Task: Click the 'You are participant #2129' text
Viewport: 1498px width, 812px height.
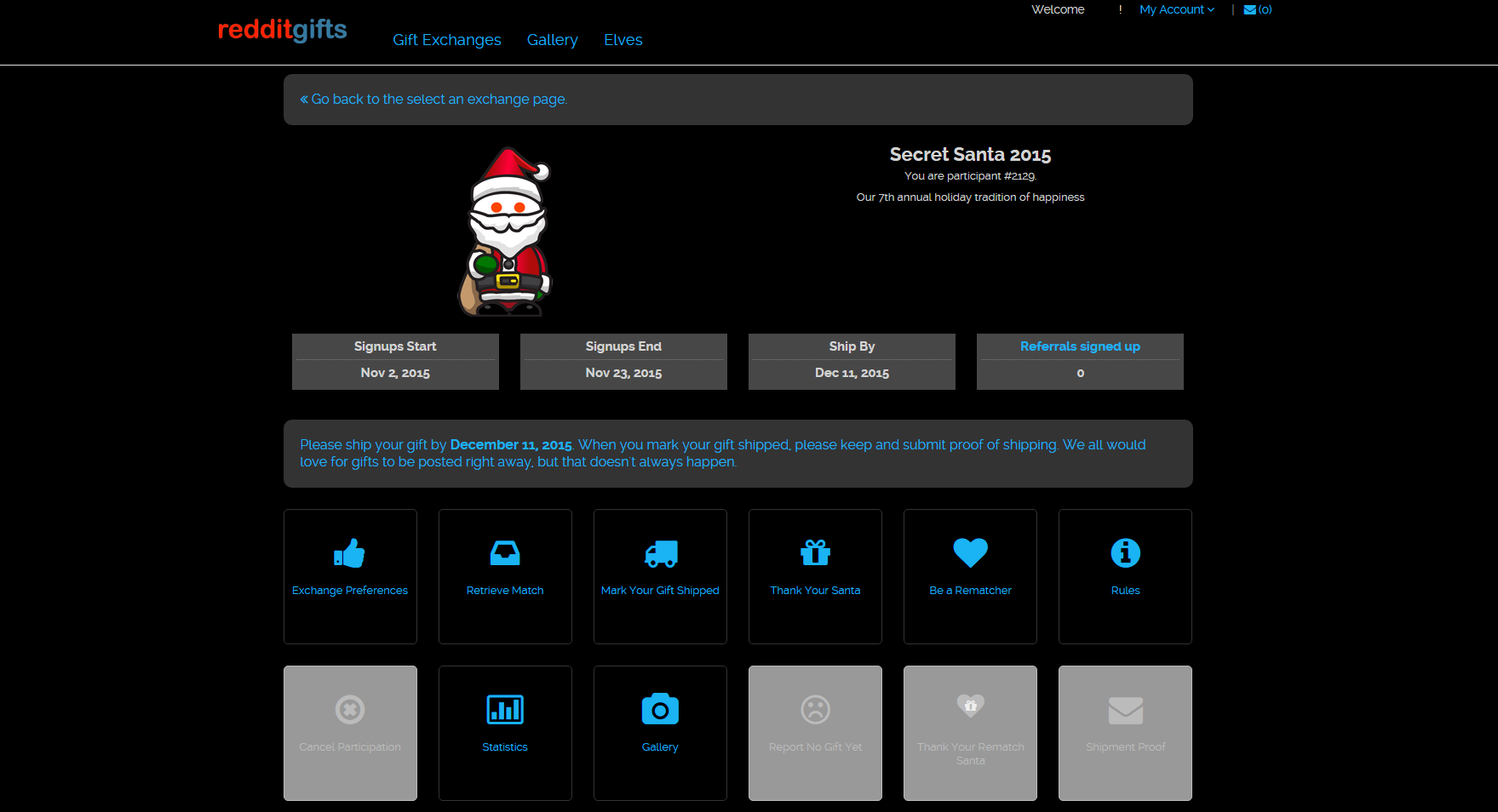Action: tap(971, 176)
